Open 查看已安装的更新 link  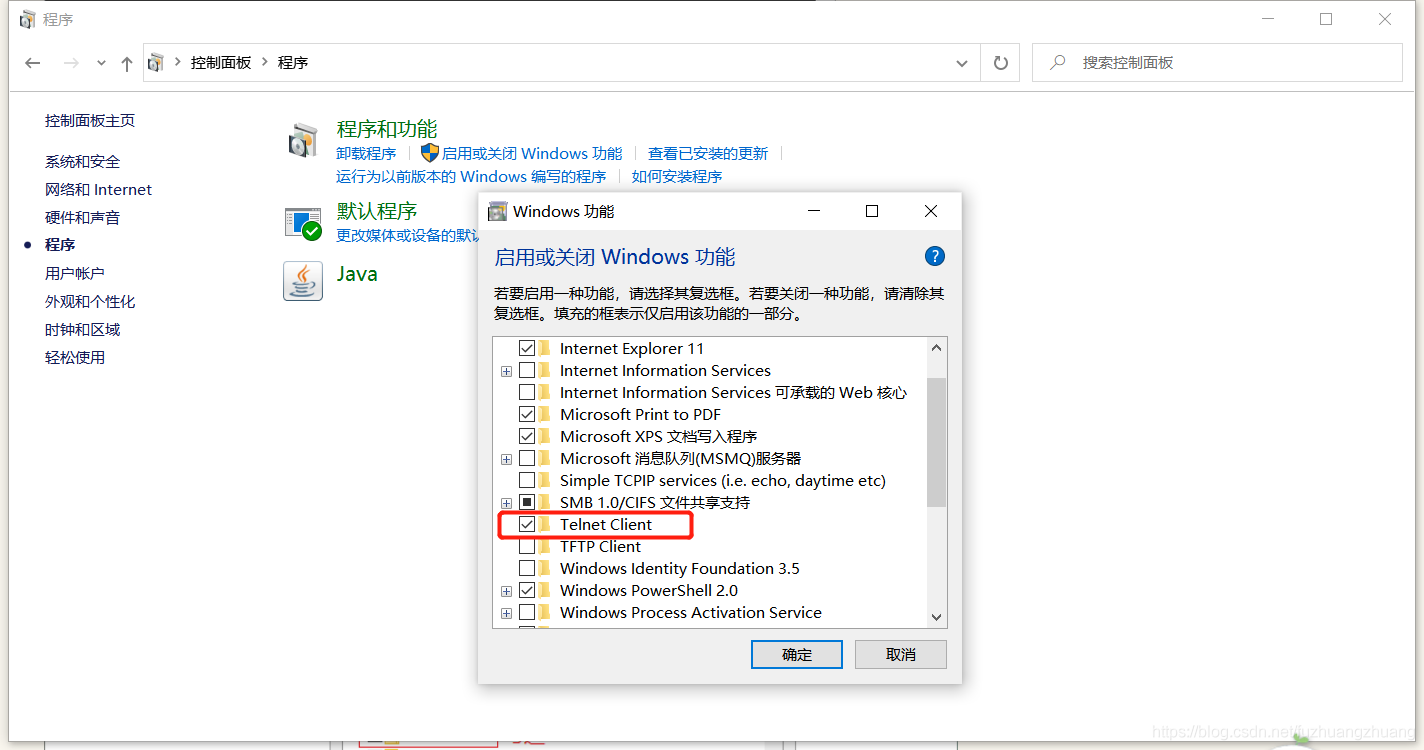click(708, 154)
